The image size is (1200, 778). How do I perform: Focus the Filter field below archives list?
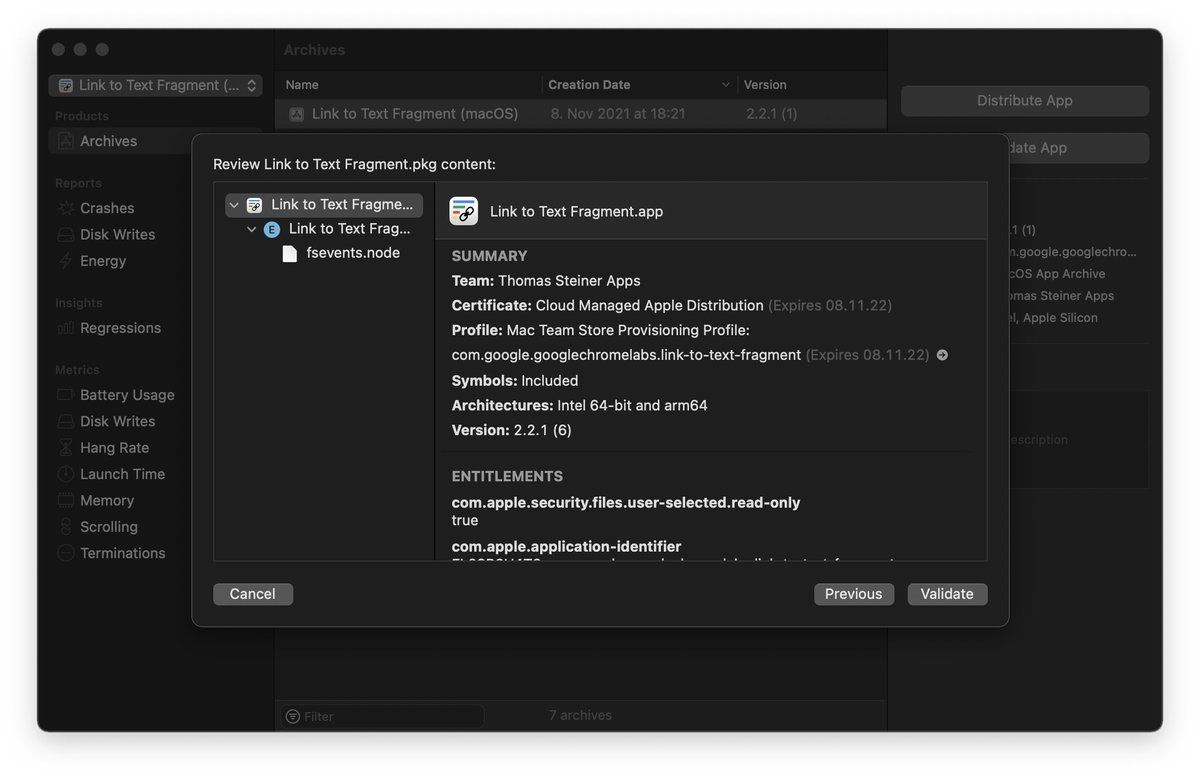pos(384,716)
